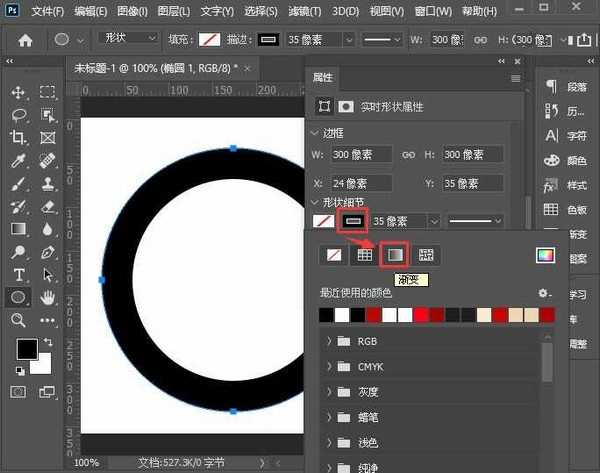
Task: Select the Zoom tool in toolbox
Action: (18, 320)
